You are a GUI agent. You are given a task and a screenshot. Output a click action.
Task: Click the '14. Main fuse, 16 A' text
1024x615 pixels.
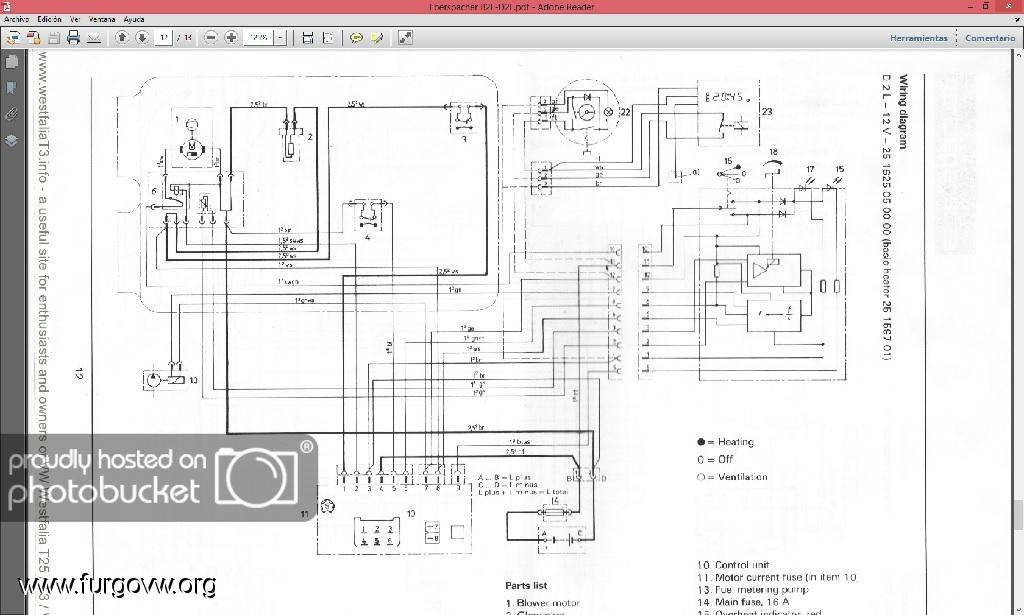[743, 602]
